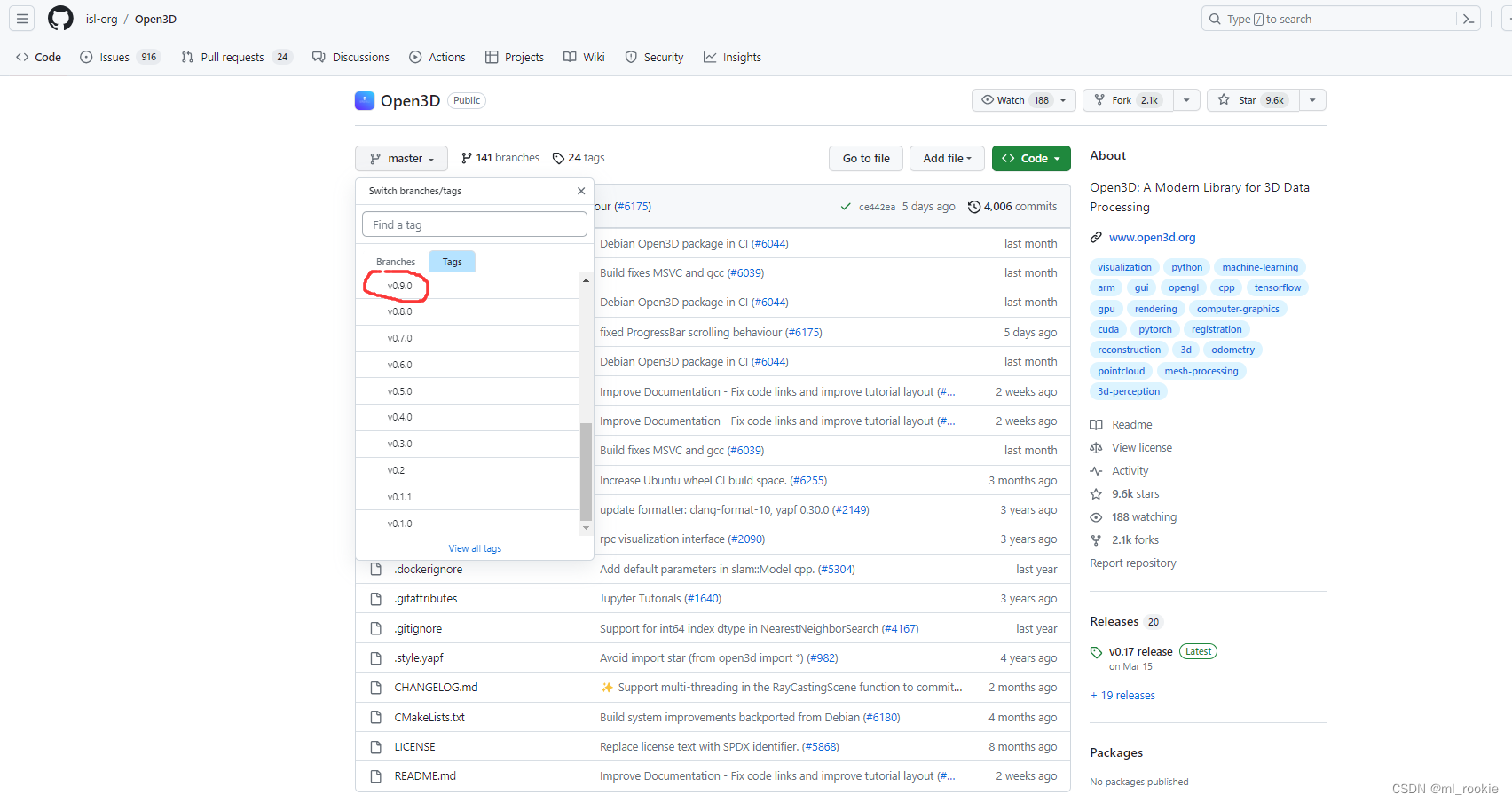Click the View license scale icon
1512x803 pixels.
click(1097, 448)
